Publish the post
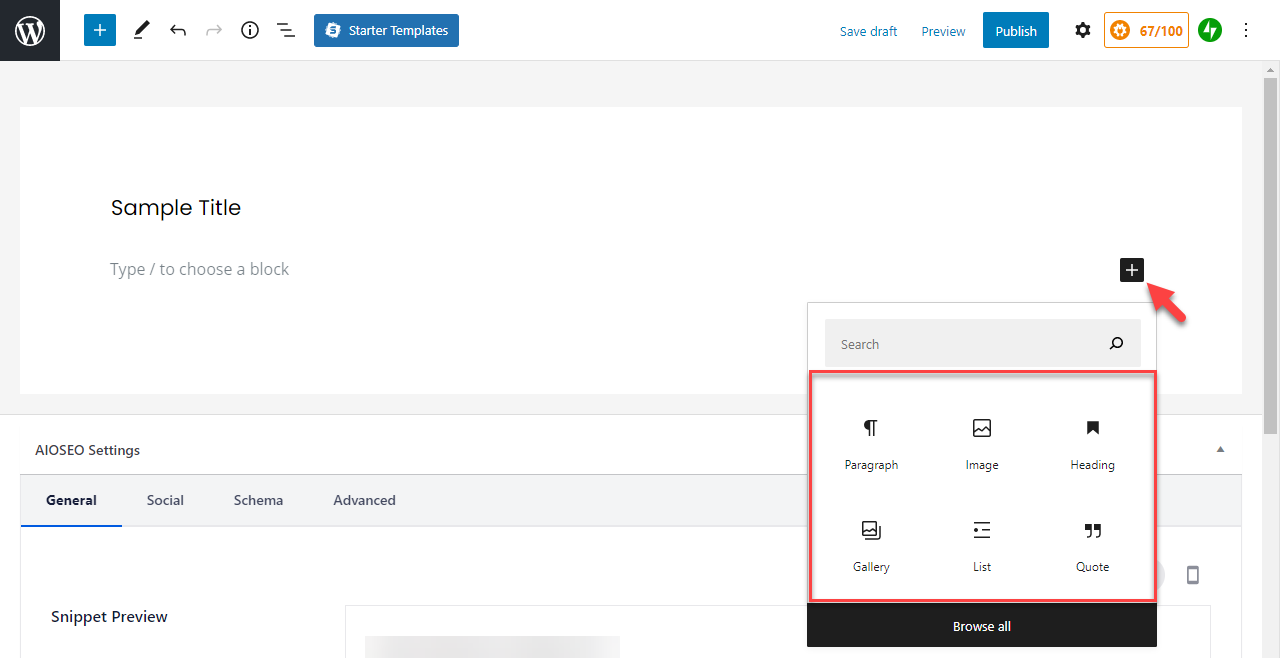1280x658 pixels. click(1015, 31)
